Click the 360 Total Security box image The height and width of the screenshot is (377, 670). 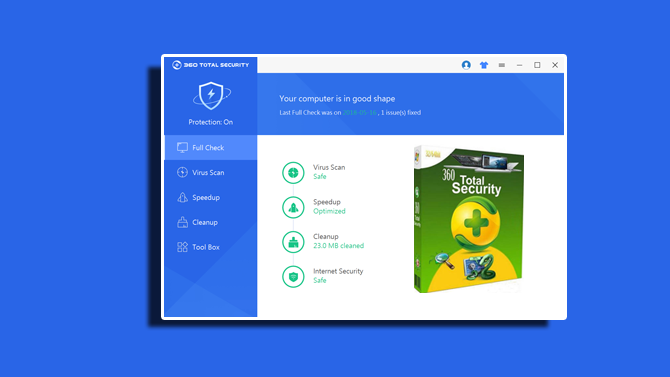point(469,219)
